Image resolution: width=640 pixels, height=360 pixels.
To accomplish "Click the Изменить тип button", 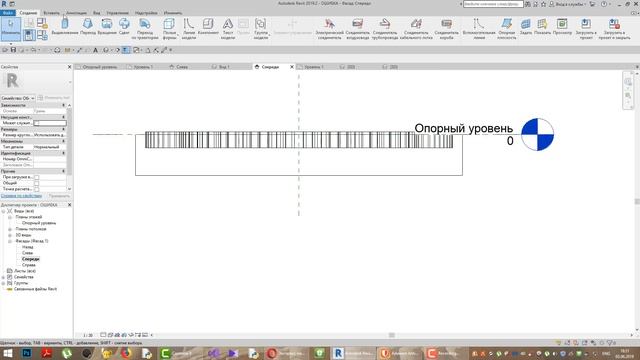I will [54, 98].
